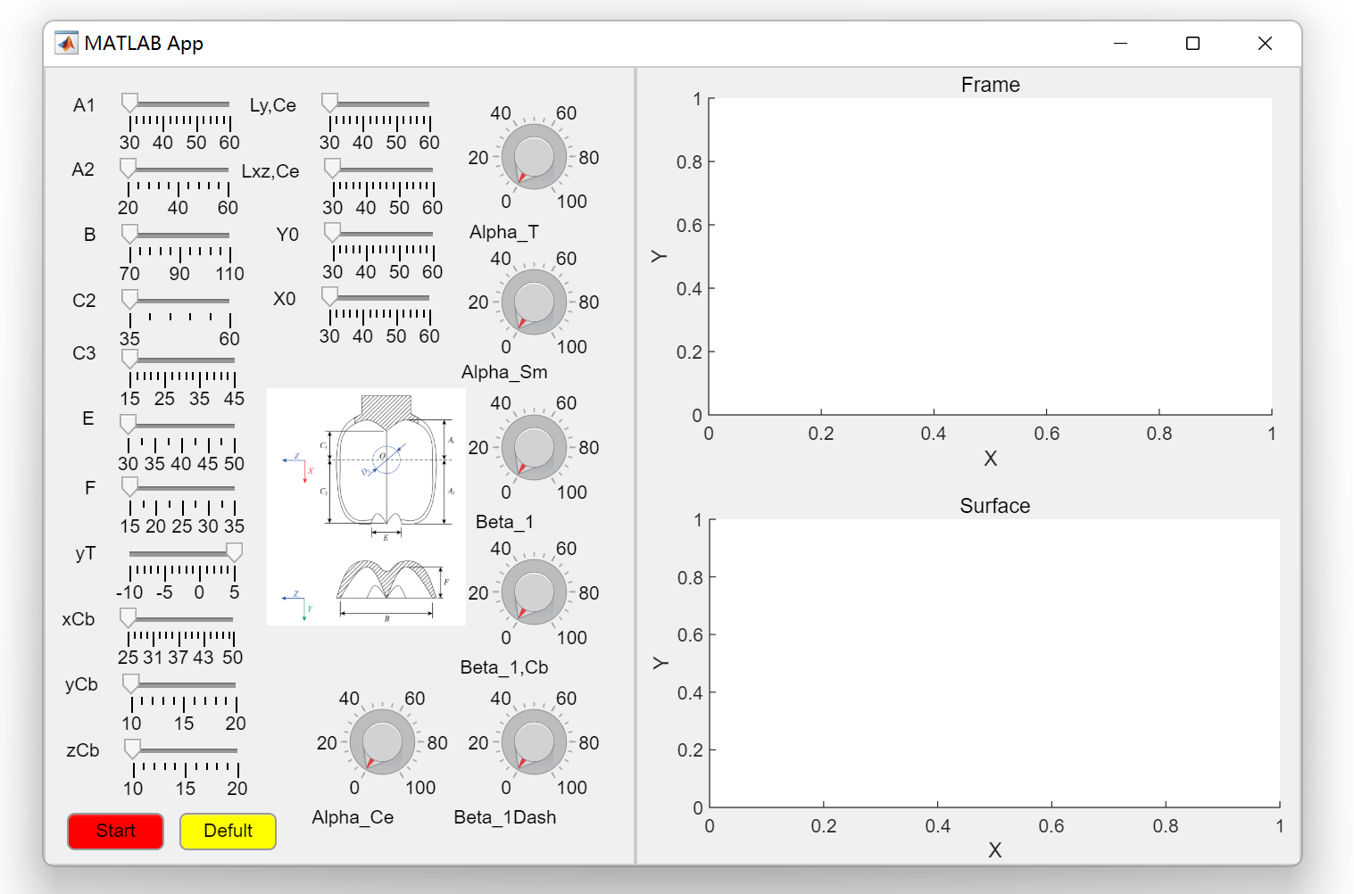
Task: Click the A2 slider handle
Action: pos(128,167)
